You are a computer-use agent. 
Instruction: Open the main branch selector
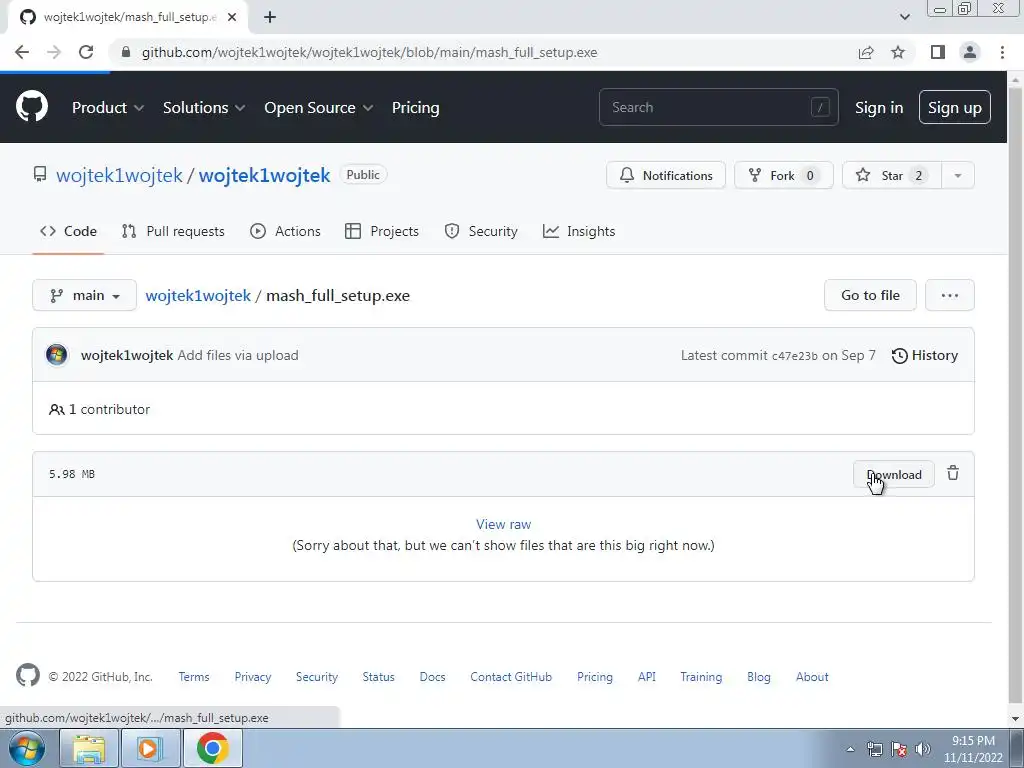(84, 295)
